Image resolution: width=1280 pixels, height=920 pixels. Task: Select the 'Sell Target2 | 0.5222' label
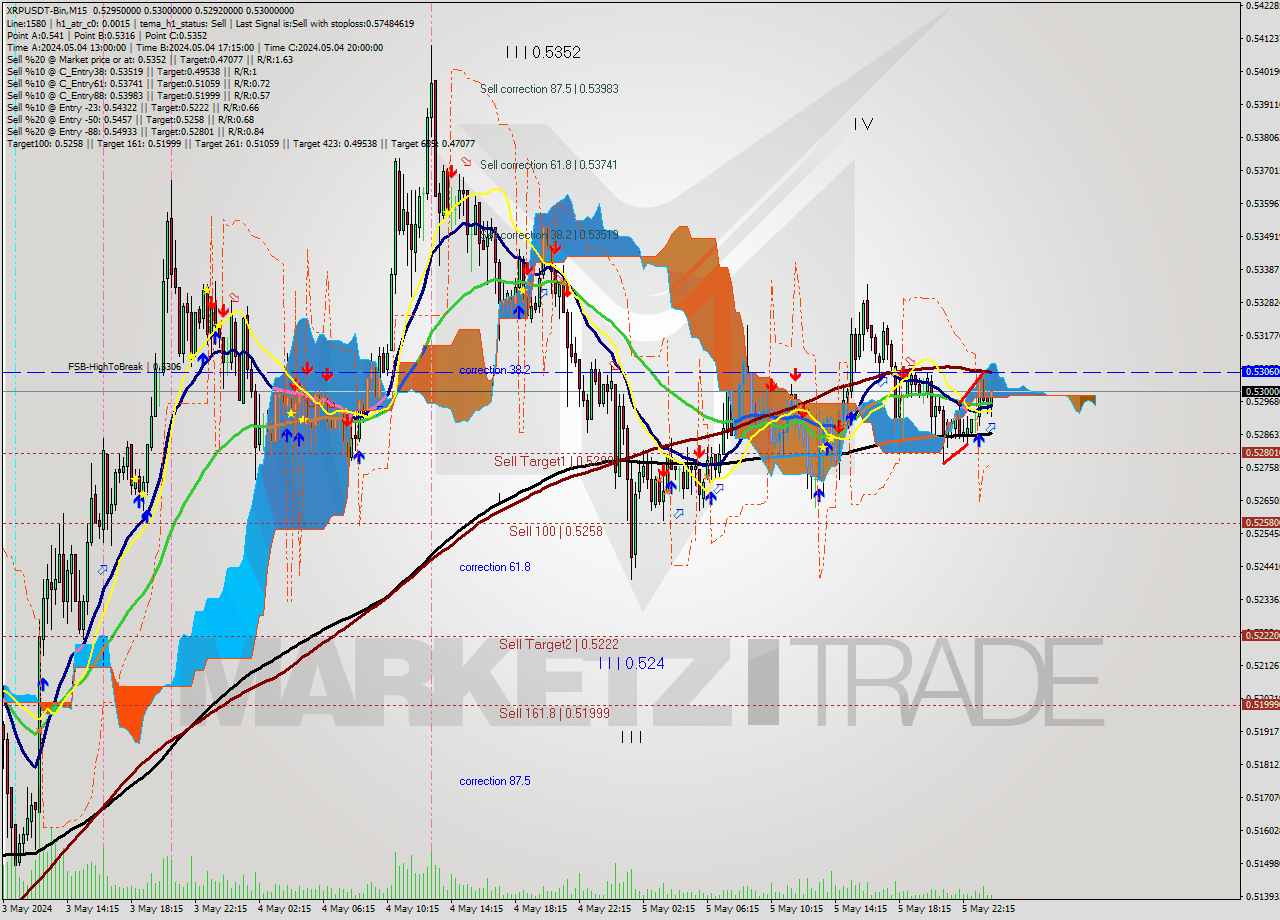point(559,645)
